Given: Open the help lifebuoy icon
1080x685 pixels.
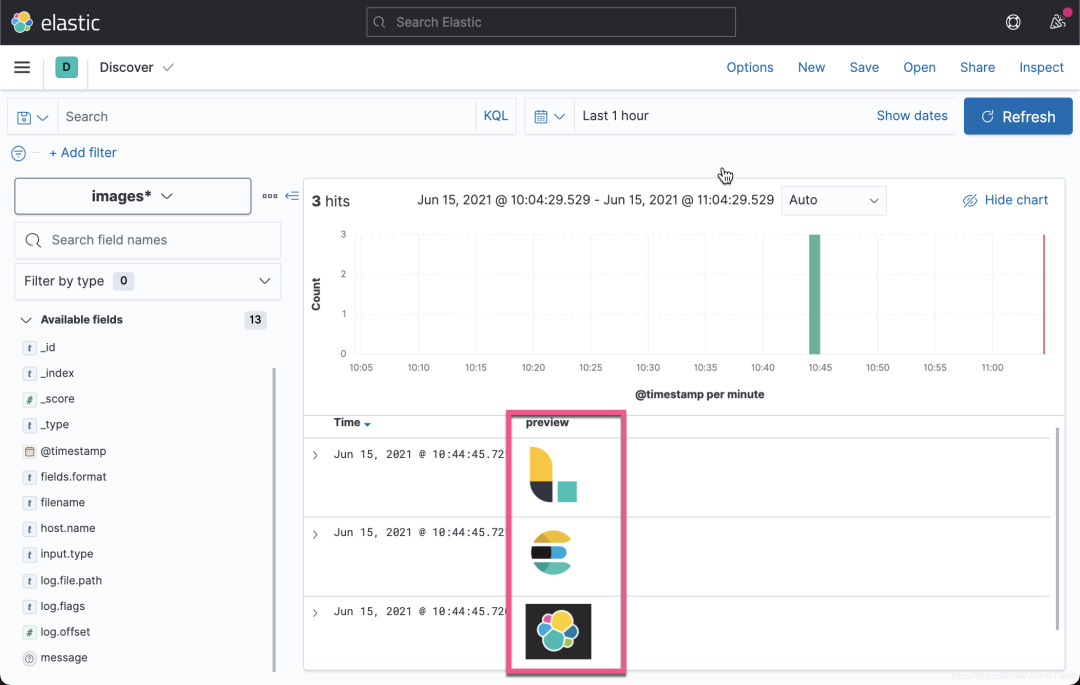Looking at the screenshot, I should (x=1013, y=22).
